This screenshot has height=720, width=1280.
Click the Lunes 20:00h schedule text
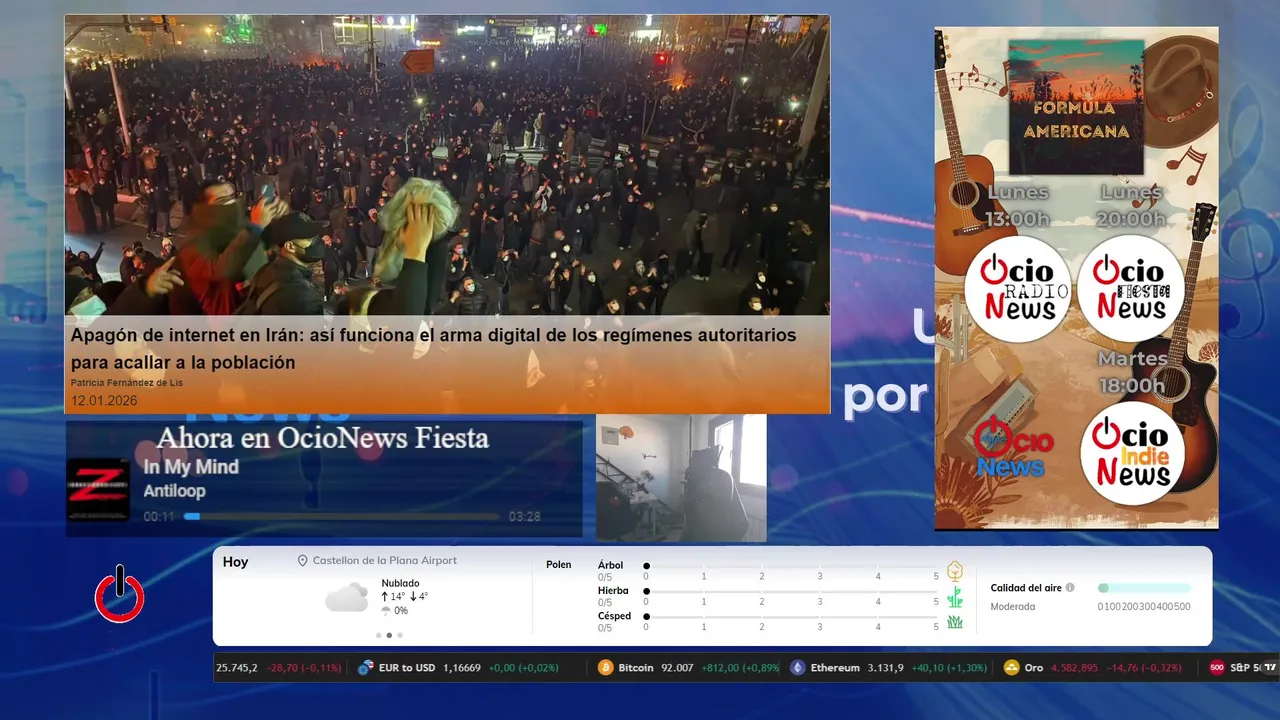pos(1133,205)
